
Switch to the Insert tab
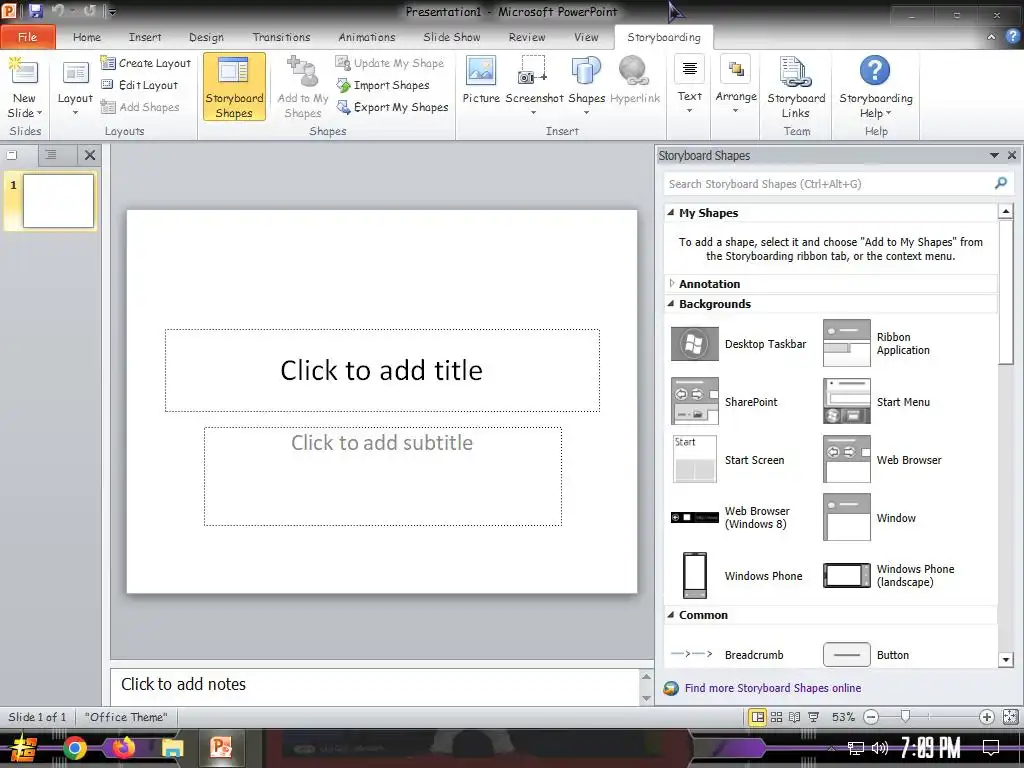click(x=145, y=37)
